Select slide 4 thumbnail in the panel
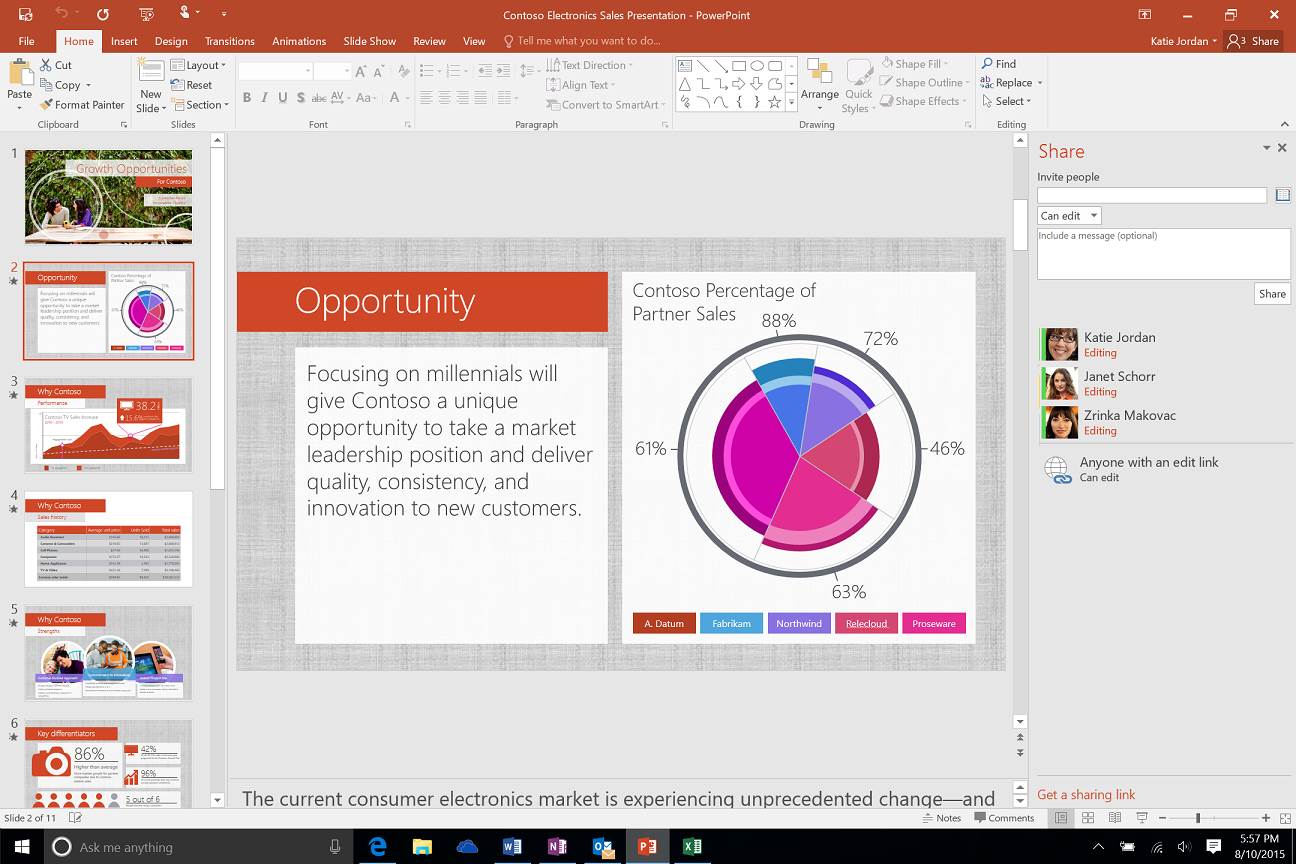The height and width of the screenshot is (864, 1296). coord(108,539)
